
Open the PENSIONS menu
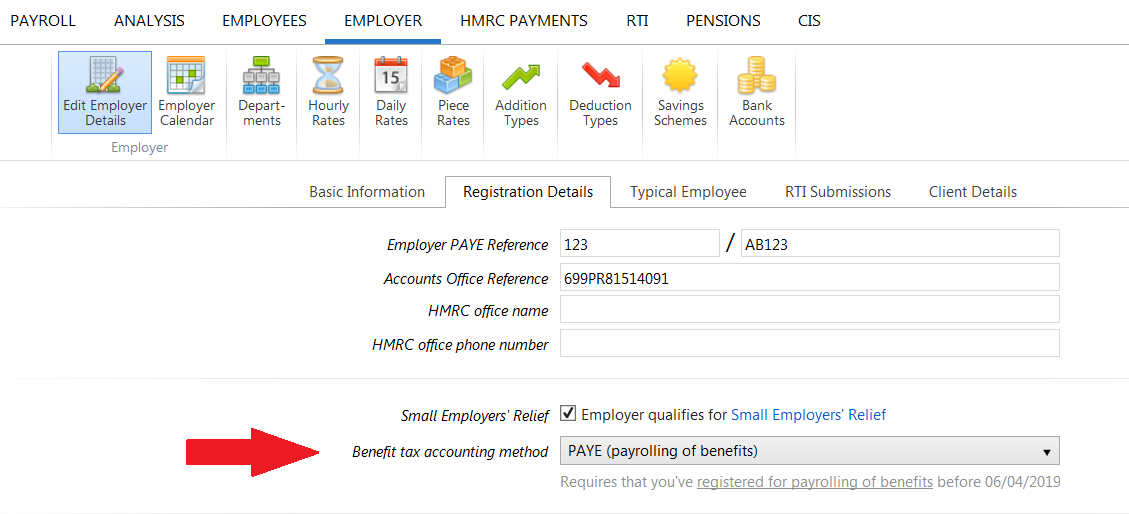point(724,21)
